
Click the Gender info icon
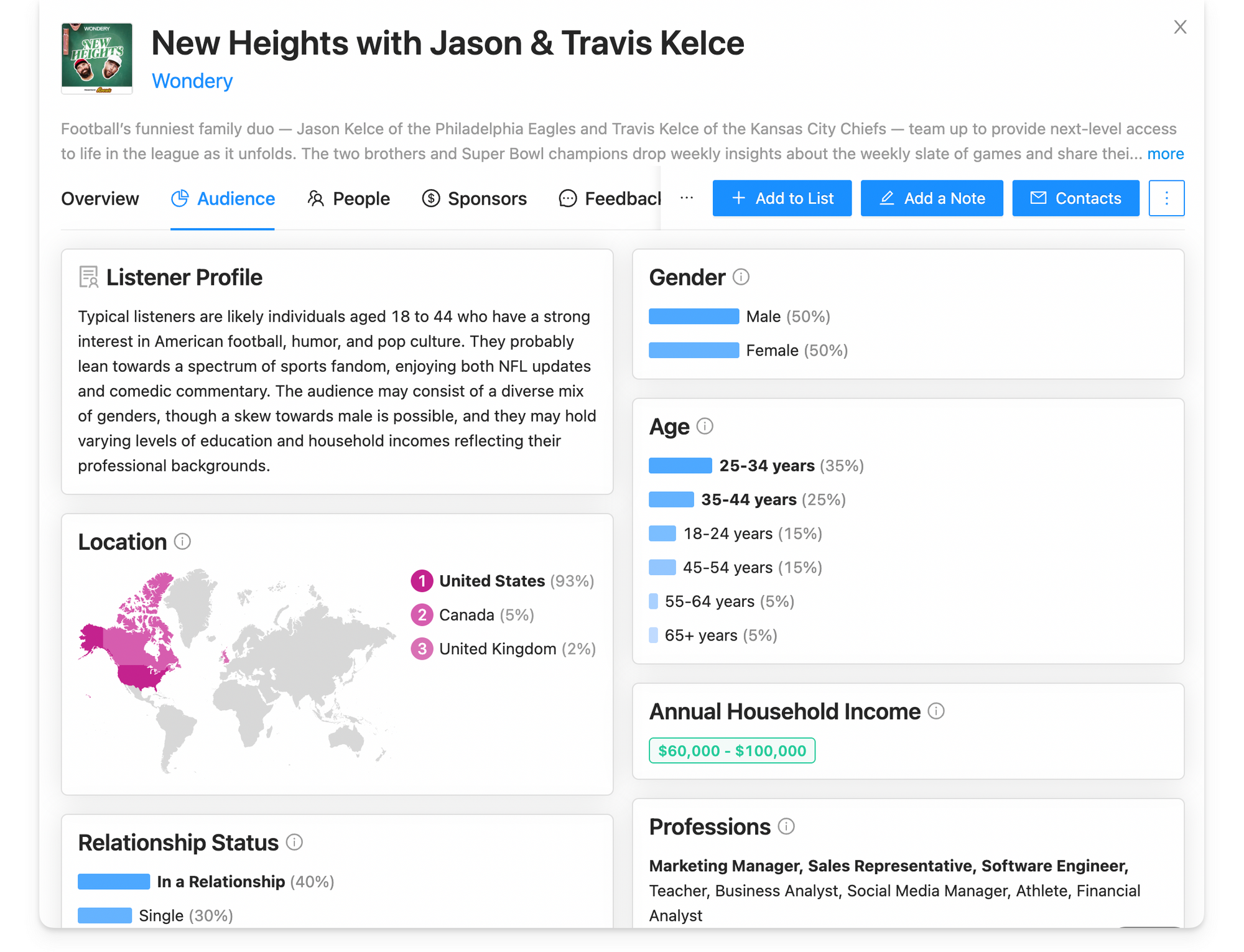[740, 277]
